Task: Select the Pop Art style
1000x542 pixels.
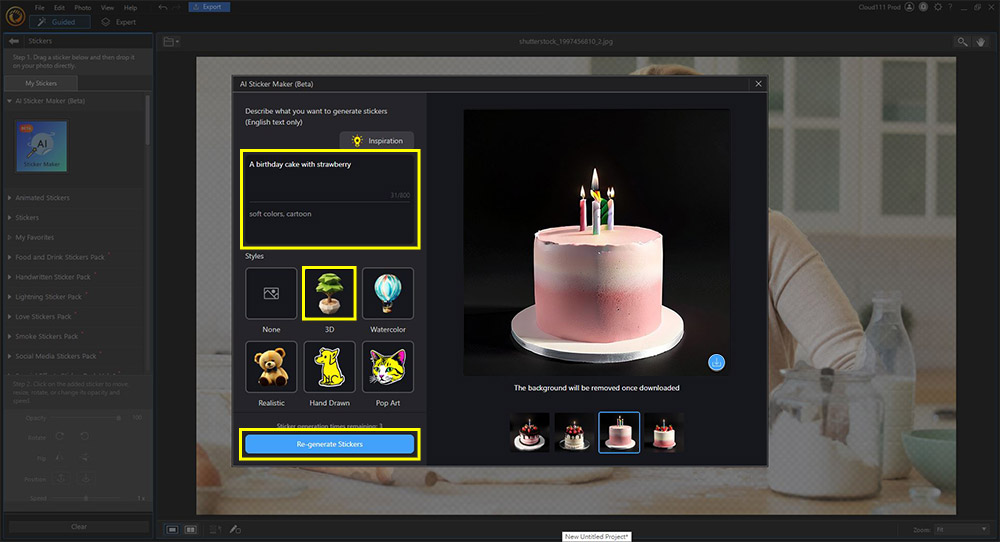Action: point(388,367)
